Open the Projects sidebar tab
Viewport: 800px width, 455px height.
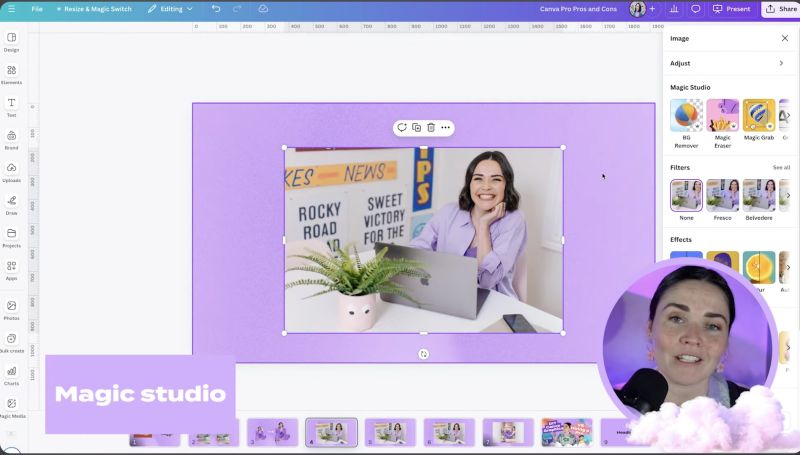[11, 238]
